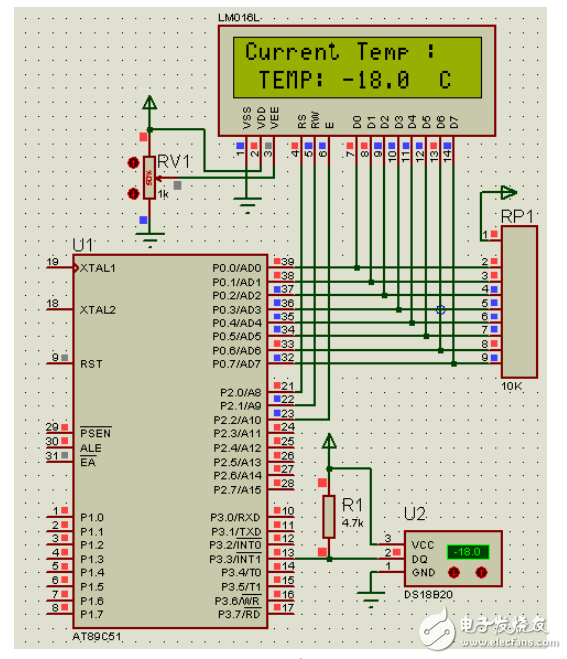This screenshot has width=567, height=659.
Task: Select the R1 4.7k pull-up resistor
Action: pyautogui.click(x=329, y=517)
